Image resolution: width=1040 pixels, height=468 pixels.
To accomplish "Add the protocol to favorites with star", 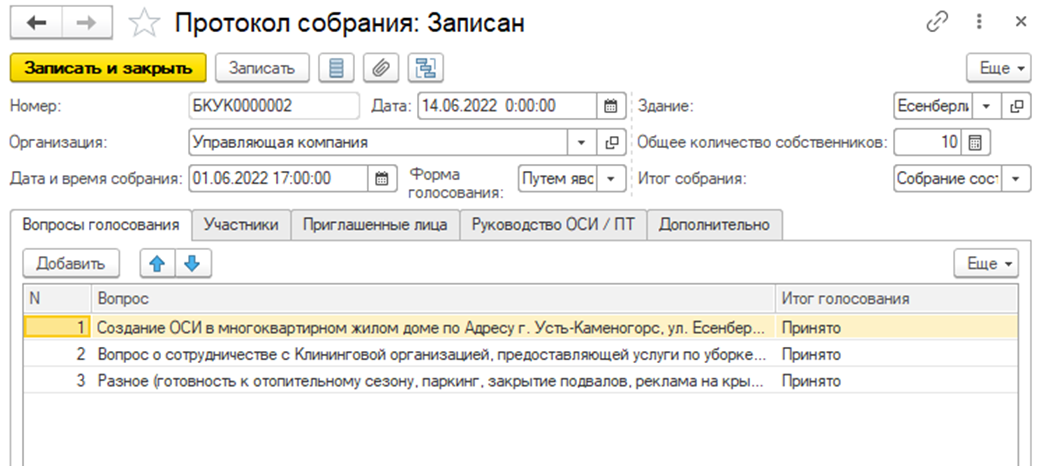I will pyautogui.click(x=147, y=22).
